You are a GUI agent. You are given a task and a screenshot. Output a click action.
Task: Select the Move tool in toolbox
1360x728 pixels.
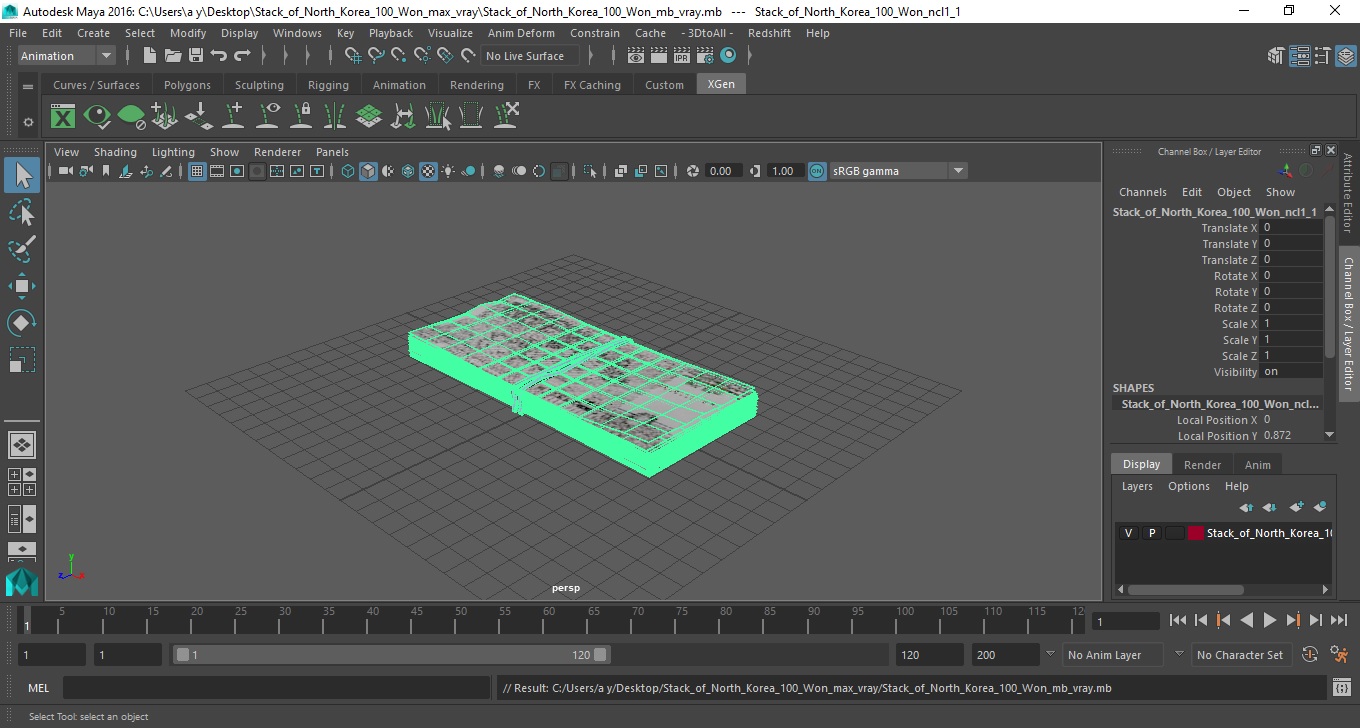22,286
